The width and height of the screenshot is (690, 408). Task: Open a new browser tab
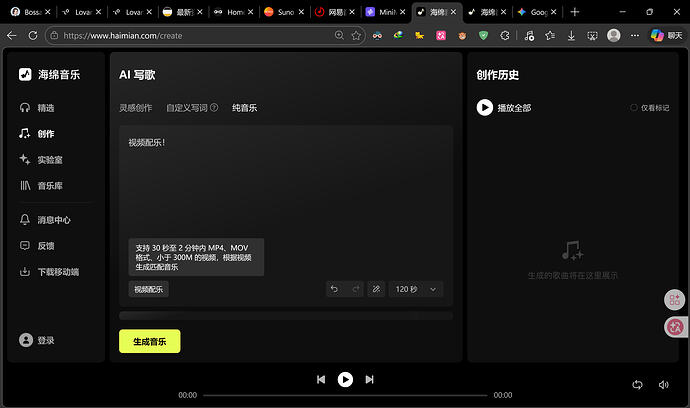click(575, 12)
